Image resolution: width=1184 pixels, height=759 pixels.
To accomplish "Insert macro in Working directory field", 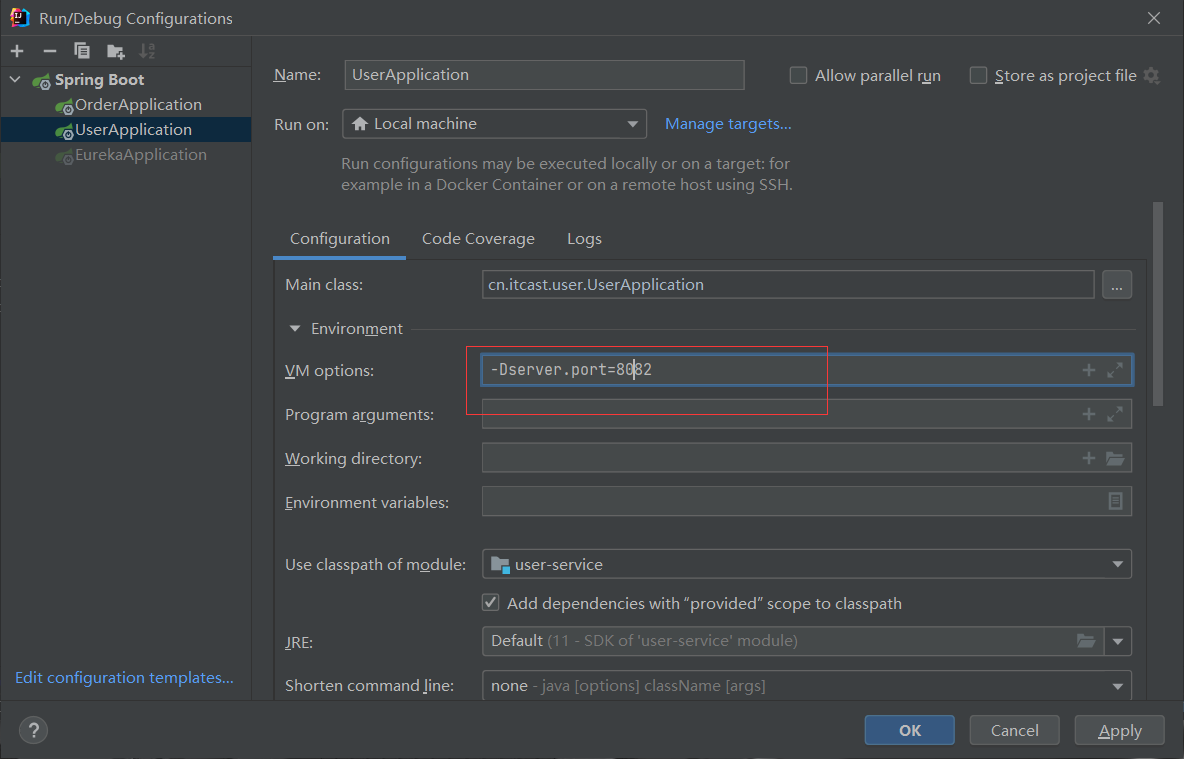I will coord(1088,458).
